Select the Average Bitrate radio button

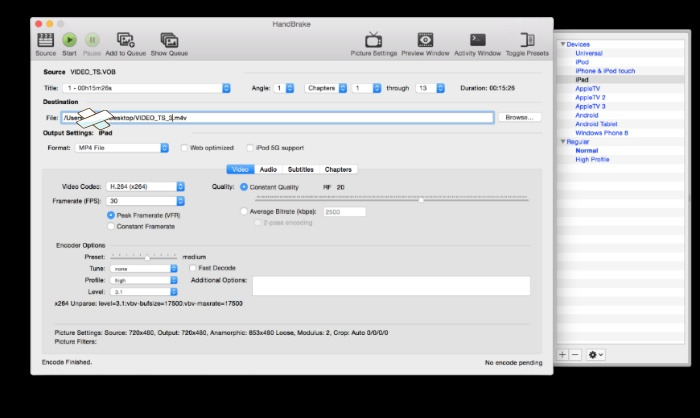tap(244, 212)
